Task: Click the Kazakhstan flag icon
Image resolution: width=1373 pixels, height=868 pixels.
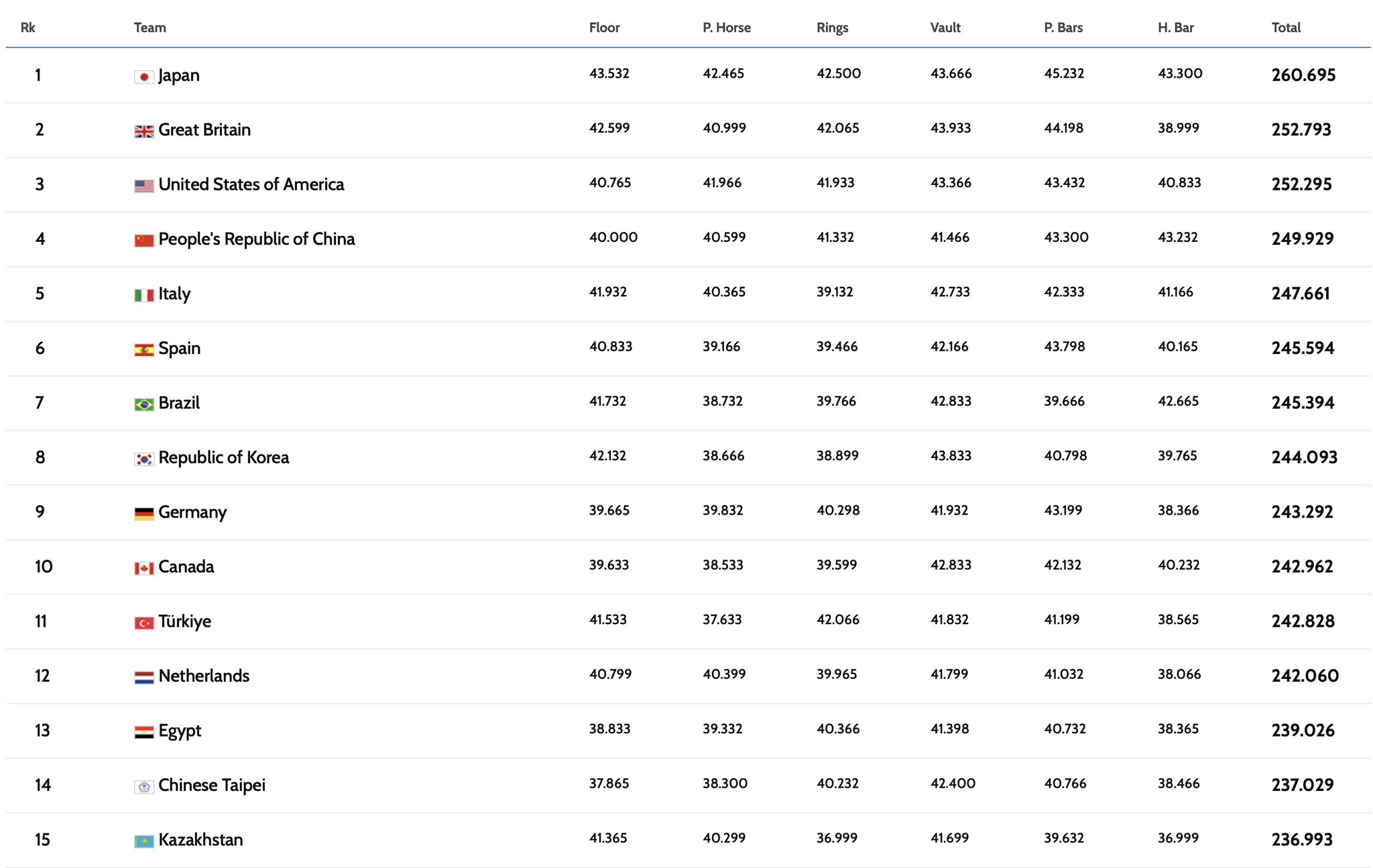Action: pos(143,841)
